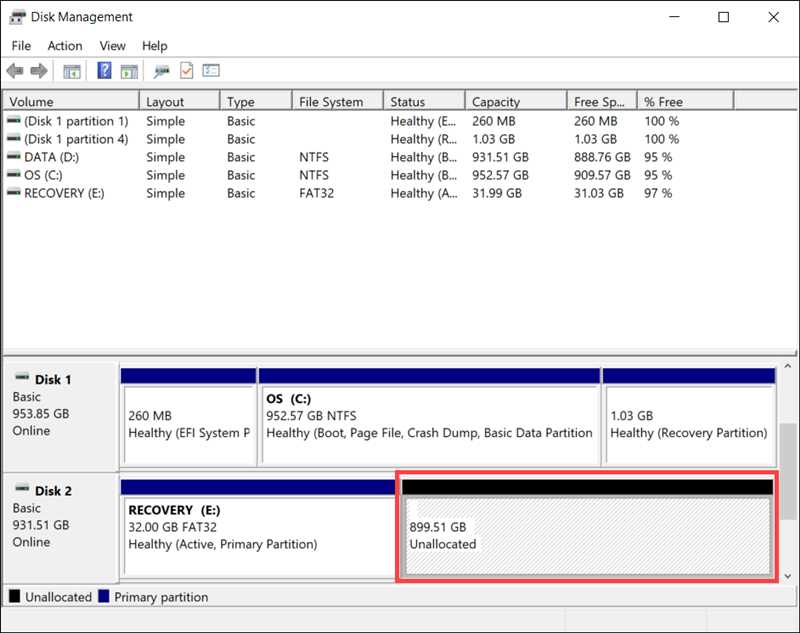Select the 'RECOVERY (E:)' volume name
Image resolution: width=800 pixels, height=633 pixels.
[64, 193]
